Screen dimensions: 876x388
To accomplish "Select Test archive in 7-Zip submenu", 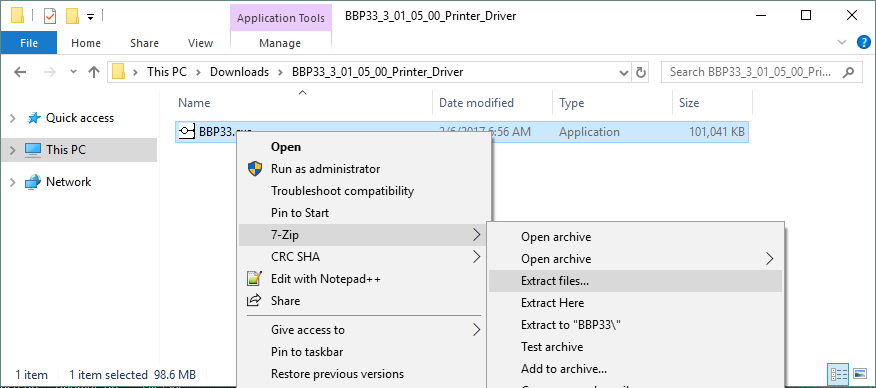I will point(635,347).
